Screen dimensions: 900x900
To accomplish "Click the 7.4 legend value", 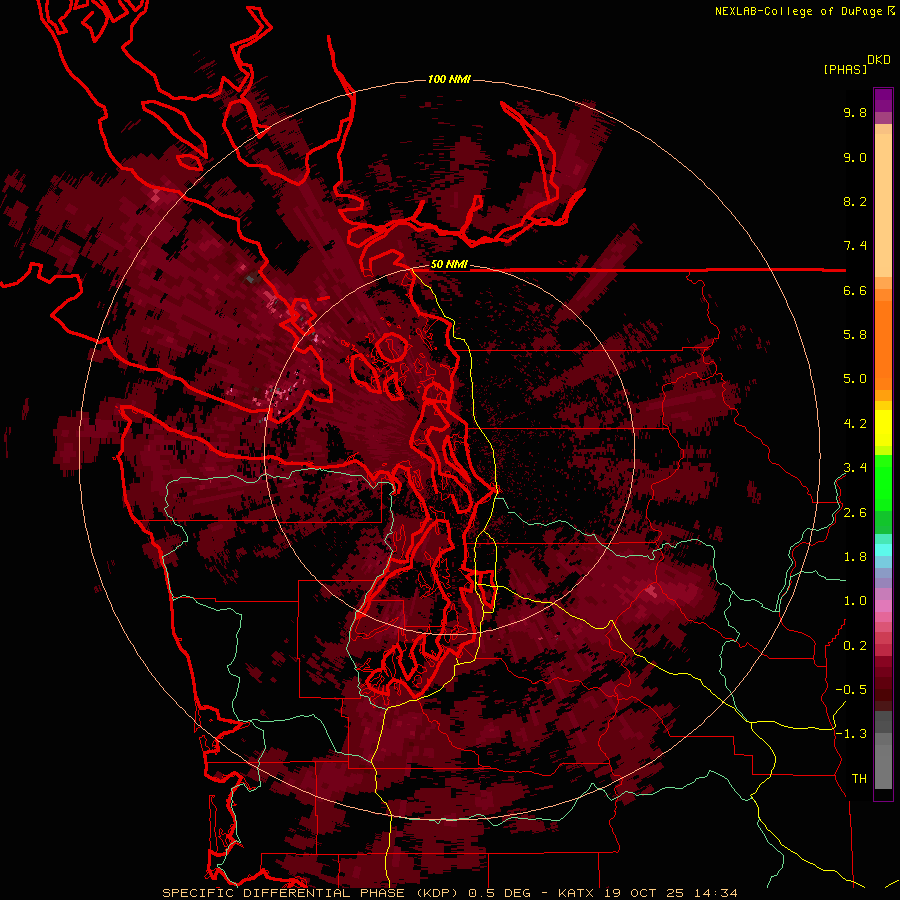I will (855, 246).
